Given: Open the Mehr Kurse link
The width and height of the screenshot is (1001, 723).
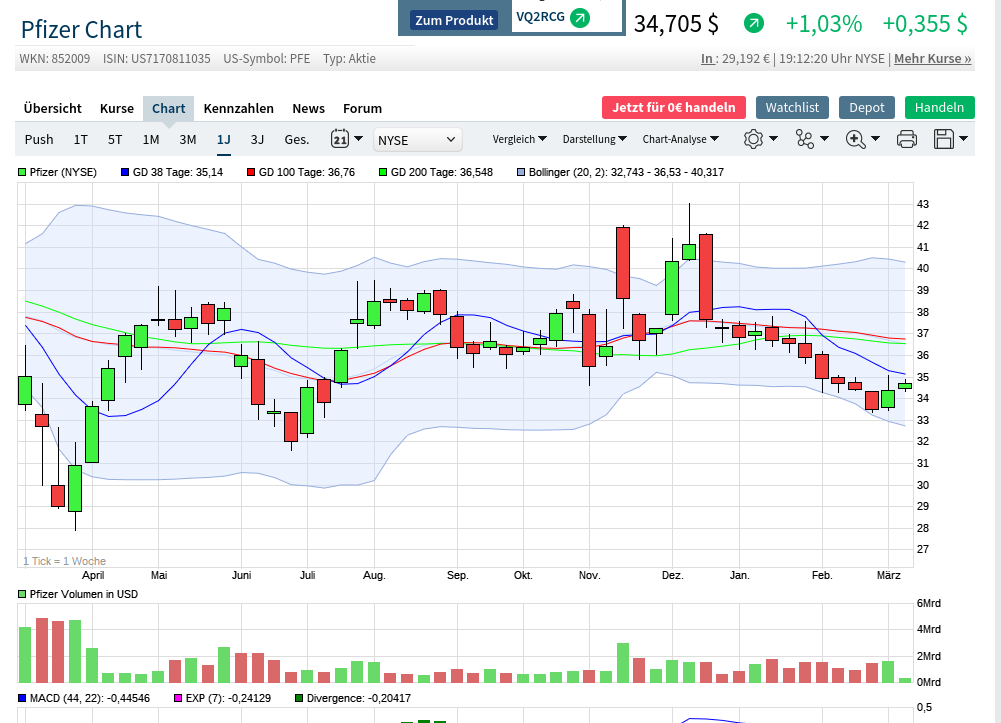Looking at the screenshot, I should tap(933, 59).
